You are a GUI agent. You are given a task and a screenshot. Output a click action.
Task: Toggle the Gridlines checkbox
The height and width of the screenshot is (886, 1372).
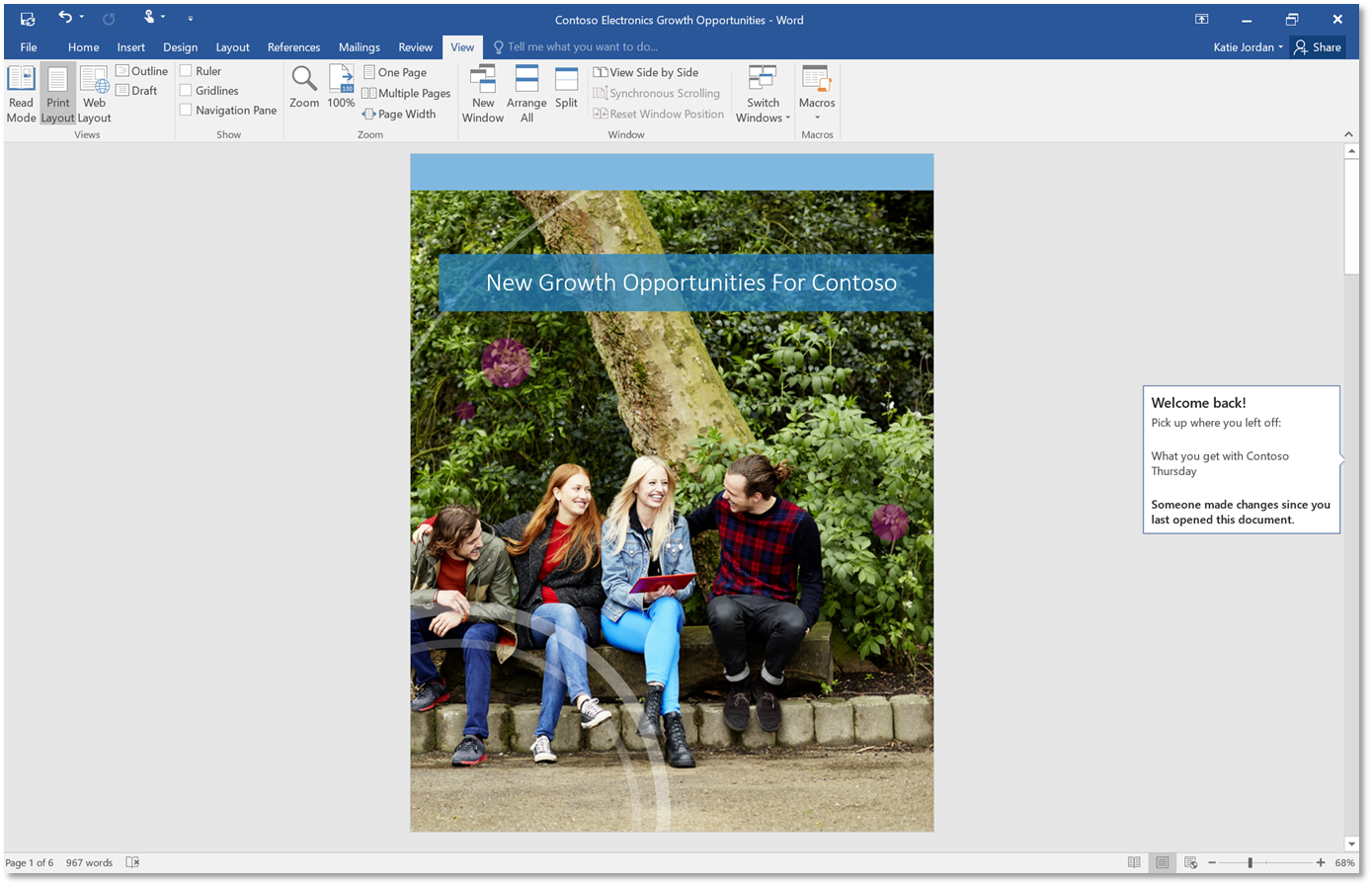[x=186, y=91]
